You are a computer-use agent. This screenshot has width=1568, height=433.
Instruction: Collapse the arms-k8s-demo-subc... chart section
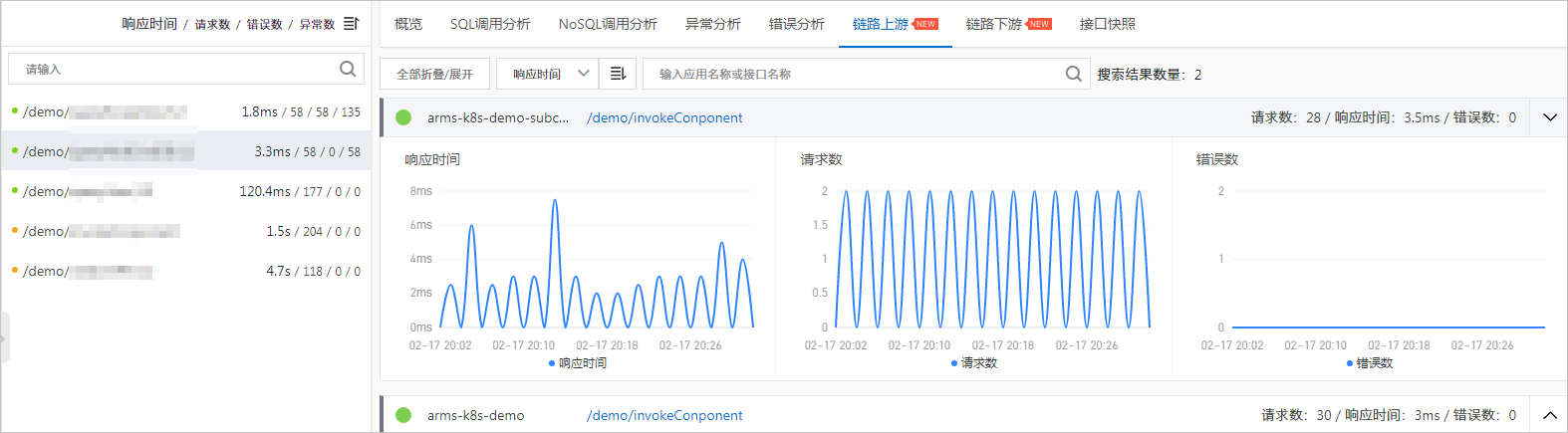[x=1550, y=117]
